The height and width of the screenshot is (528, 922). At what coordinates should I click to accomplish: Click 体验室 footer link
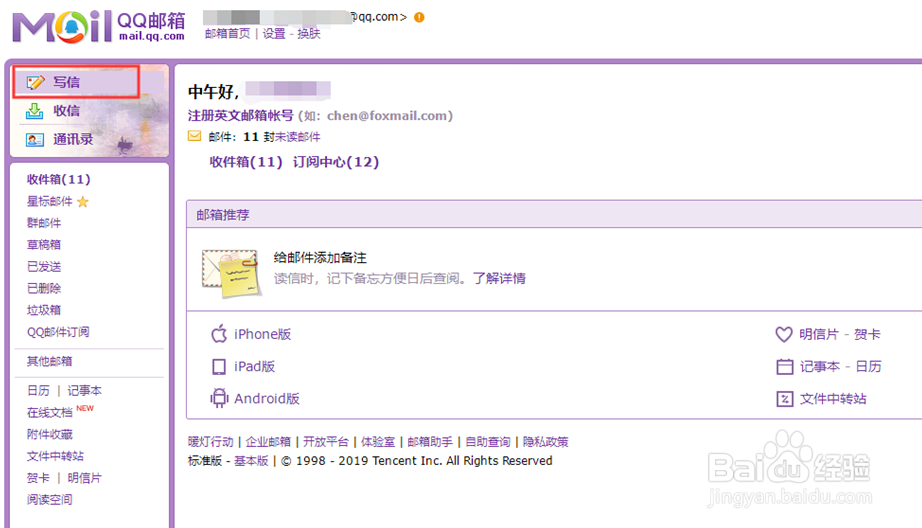point(378,442)
